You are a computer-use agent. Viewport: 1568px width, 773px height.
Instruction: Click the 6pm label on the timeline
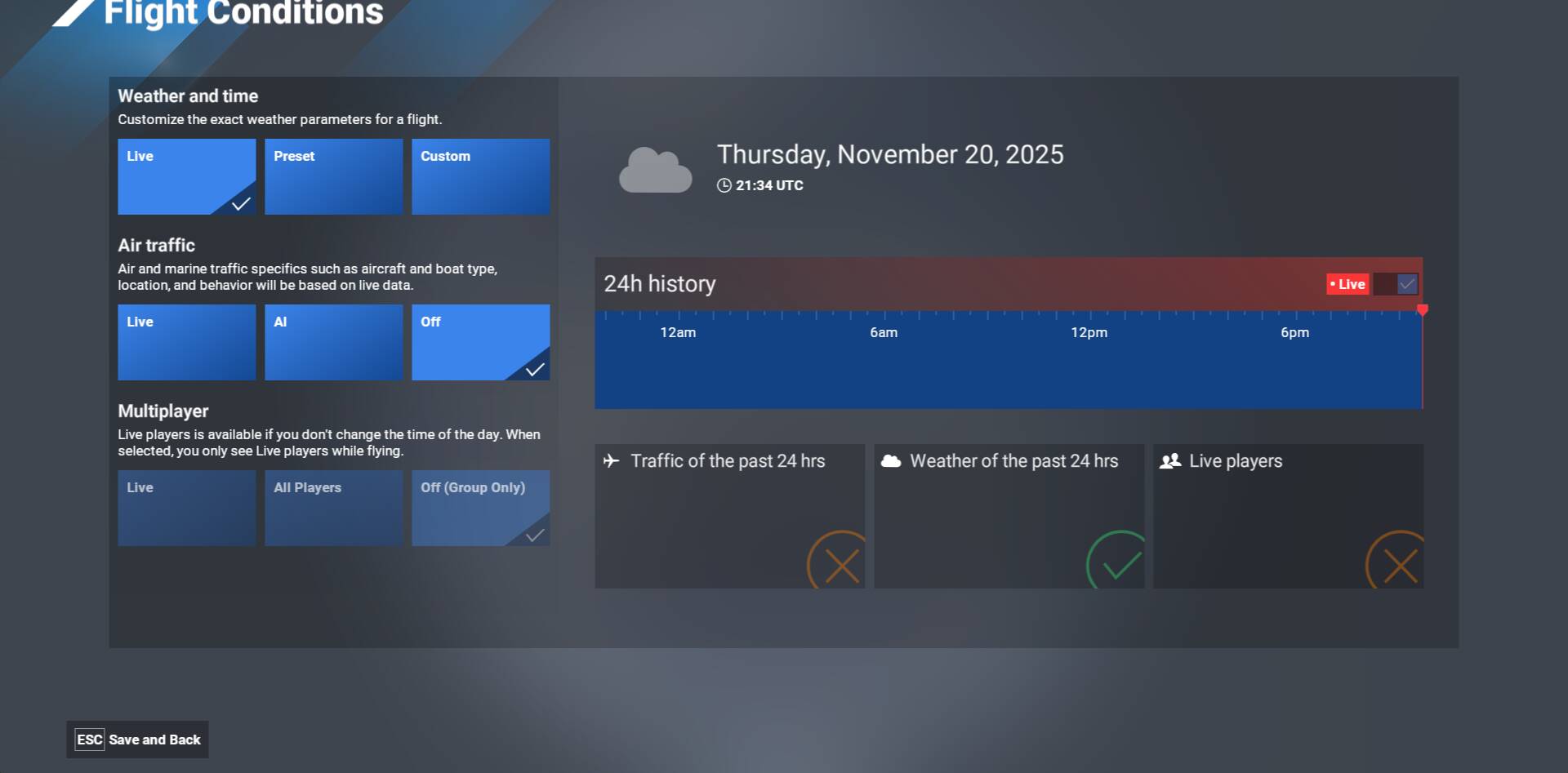click(1295, 332)
